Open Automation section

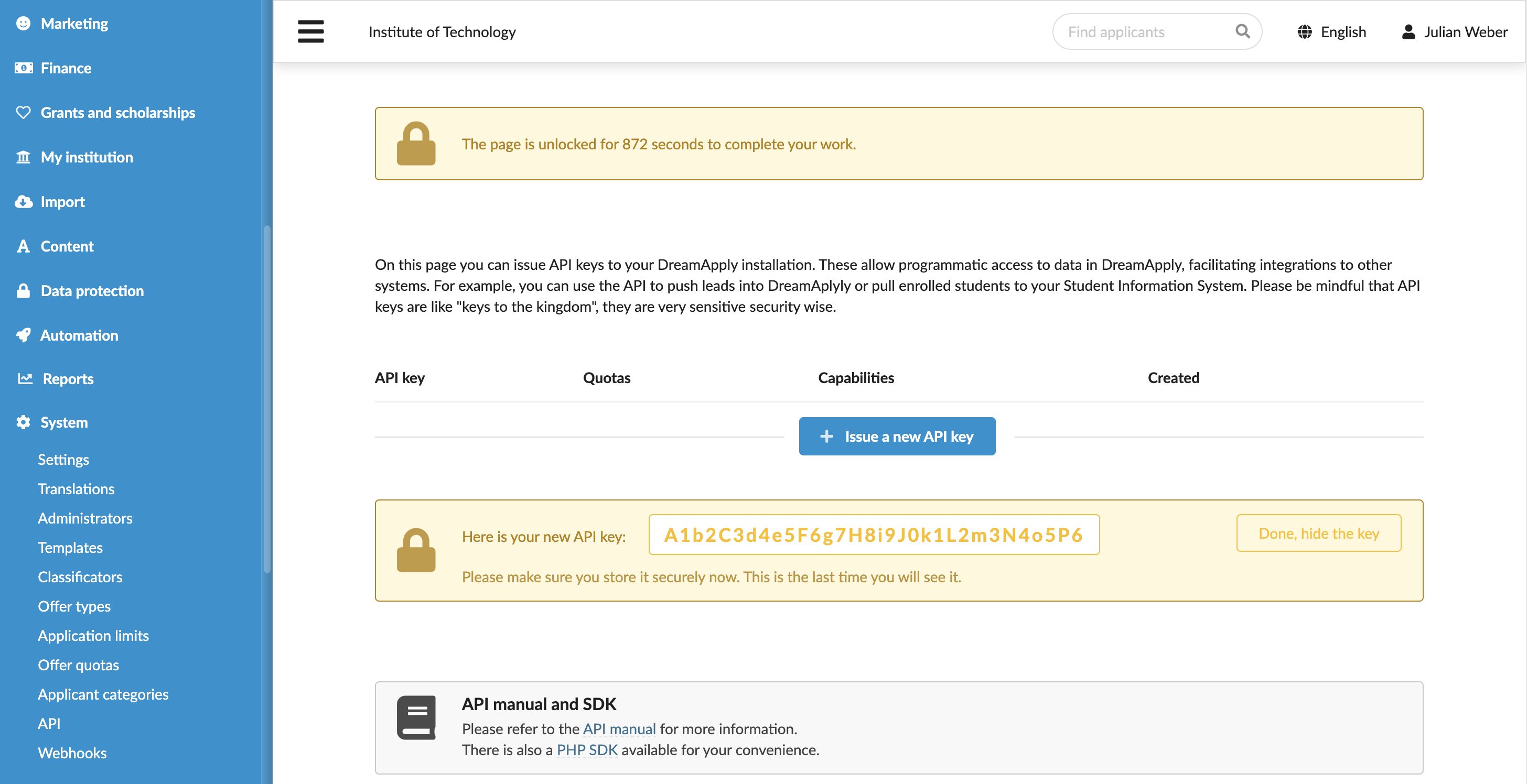[x=79, y=335]
